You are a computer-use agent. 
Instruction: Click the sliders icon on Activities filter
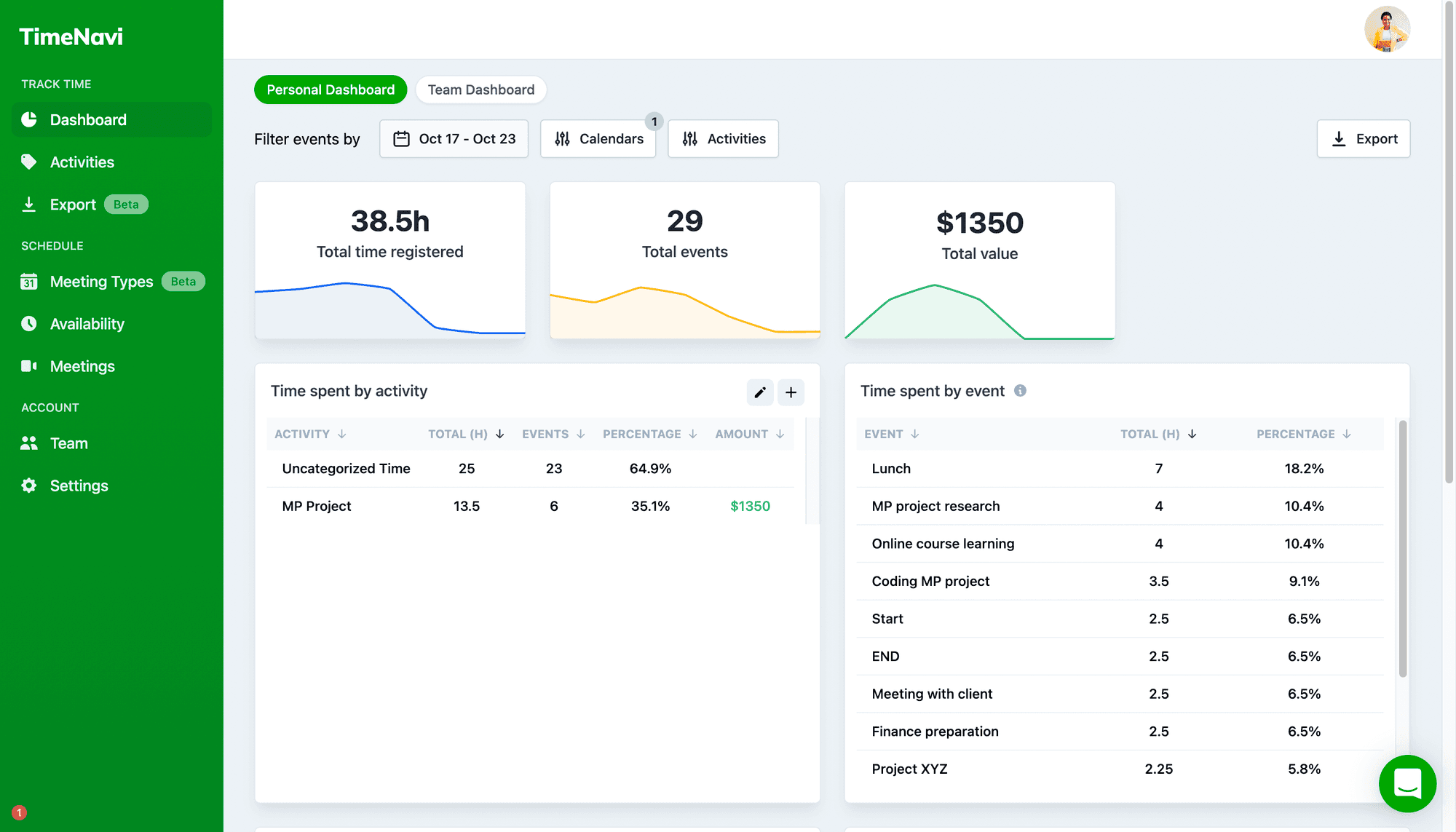click(690, 138)
